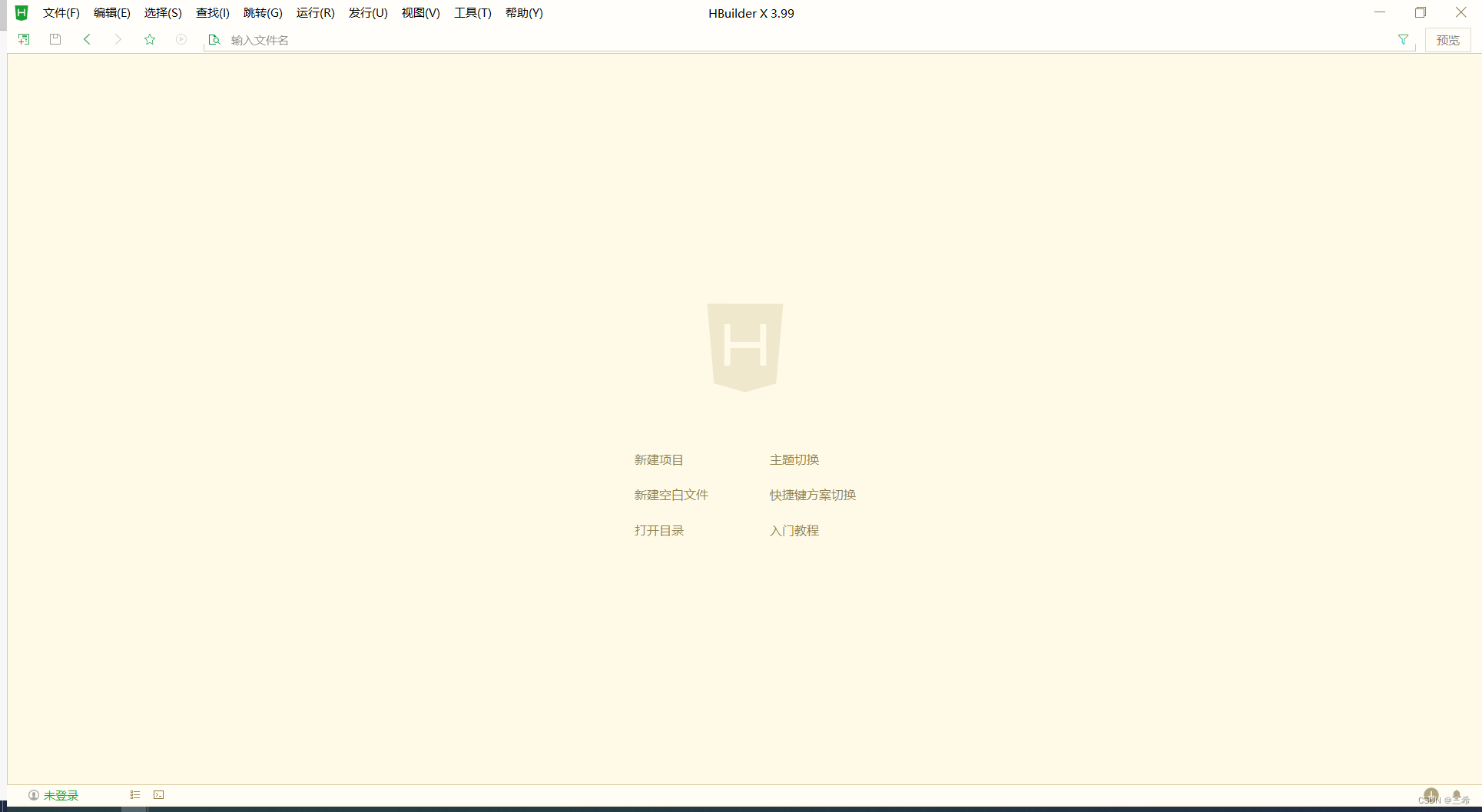Open the 运行(R) menu

315,12
